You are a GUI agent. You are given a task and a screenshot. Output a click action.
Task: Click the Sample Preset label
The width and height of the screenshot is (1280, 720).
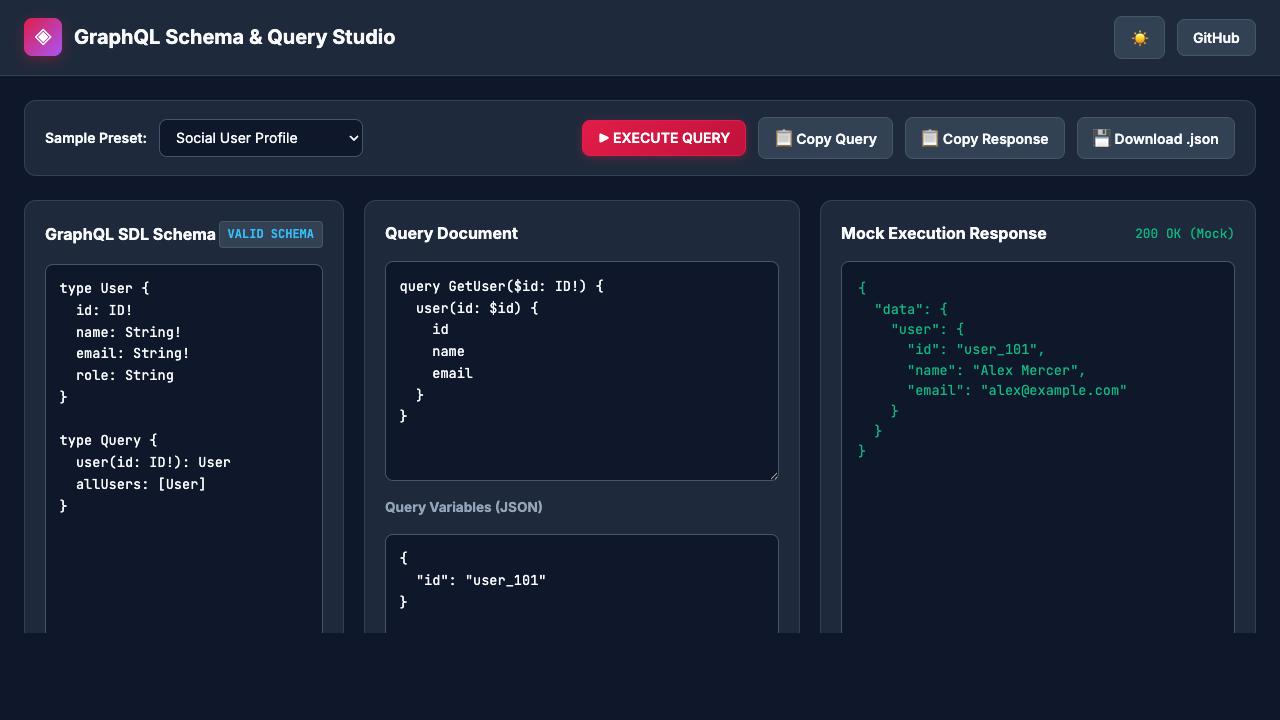pos(96,138)
